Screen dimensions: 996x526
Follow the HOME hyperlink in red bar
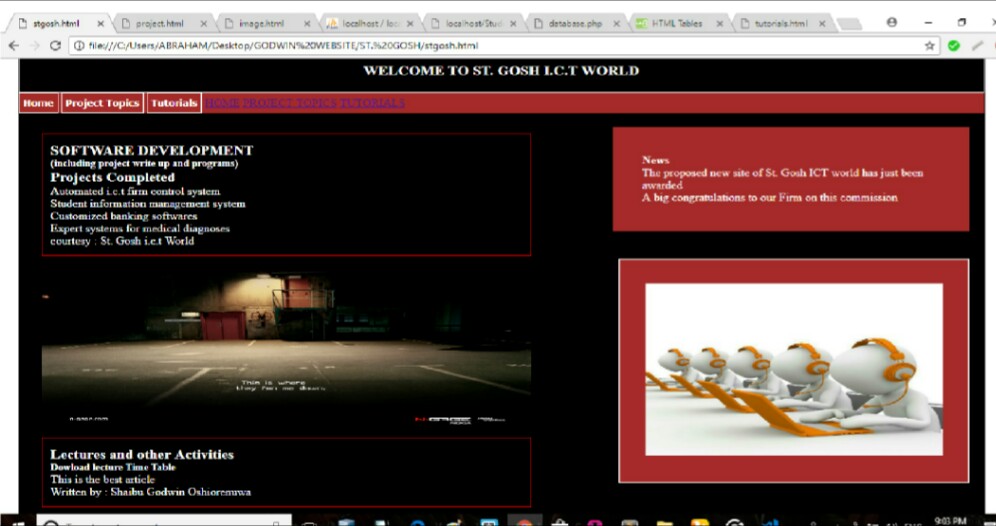tap(222, 103)
